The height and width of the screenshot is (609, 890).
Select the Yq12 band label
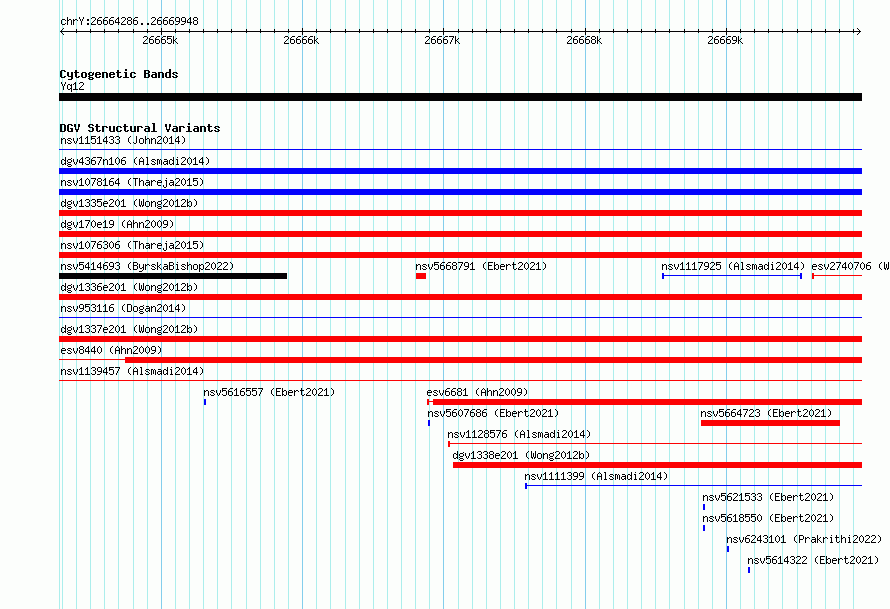72,86
